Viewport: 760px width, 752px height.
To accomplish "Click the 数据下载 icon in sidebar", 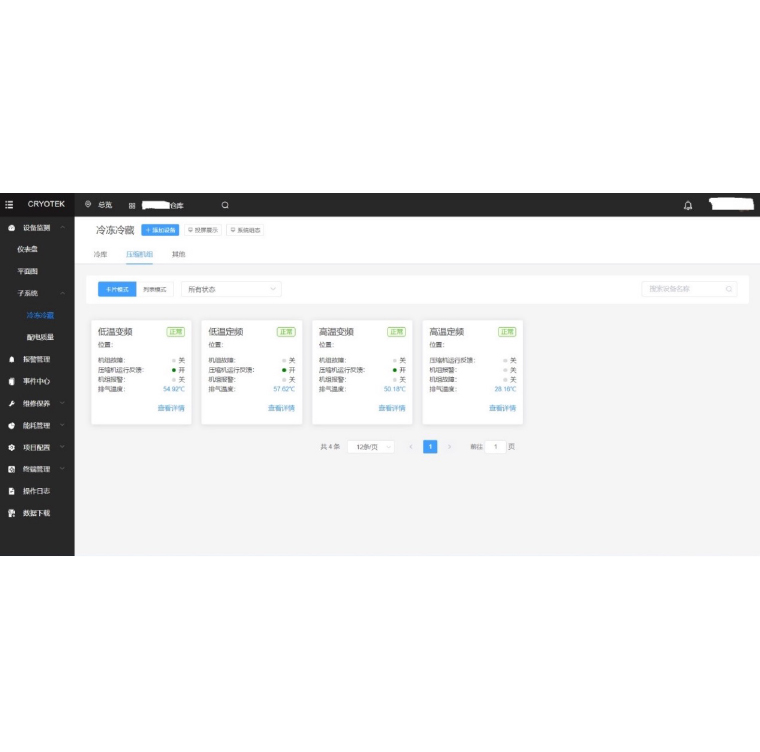I will tap(11, 513).
